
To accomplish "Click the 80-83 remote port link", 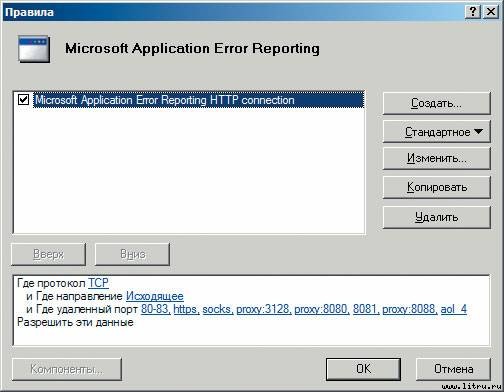I will click(x=155, y=309).
